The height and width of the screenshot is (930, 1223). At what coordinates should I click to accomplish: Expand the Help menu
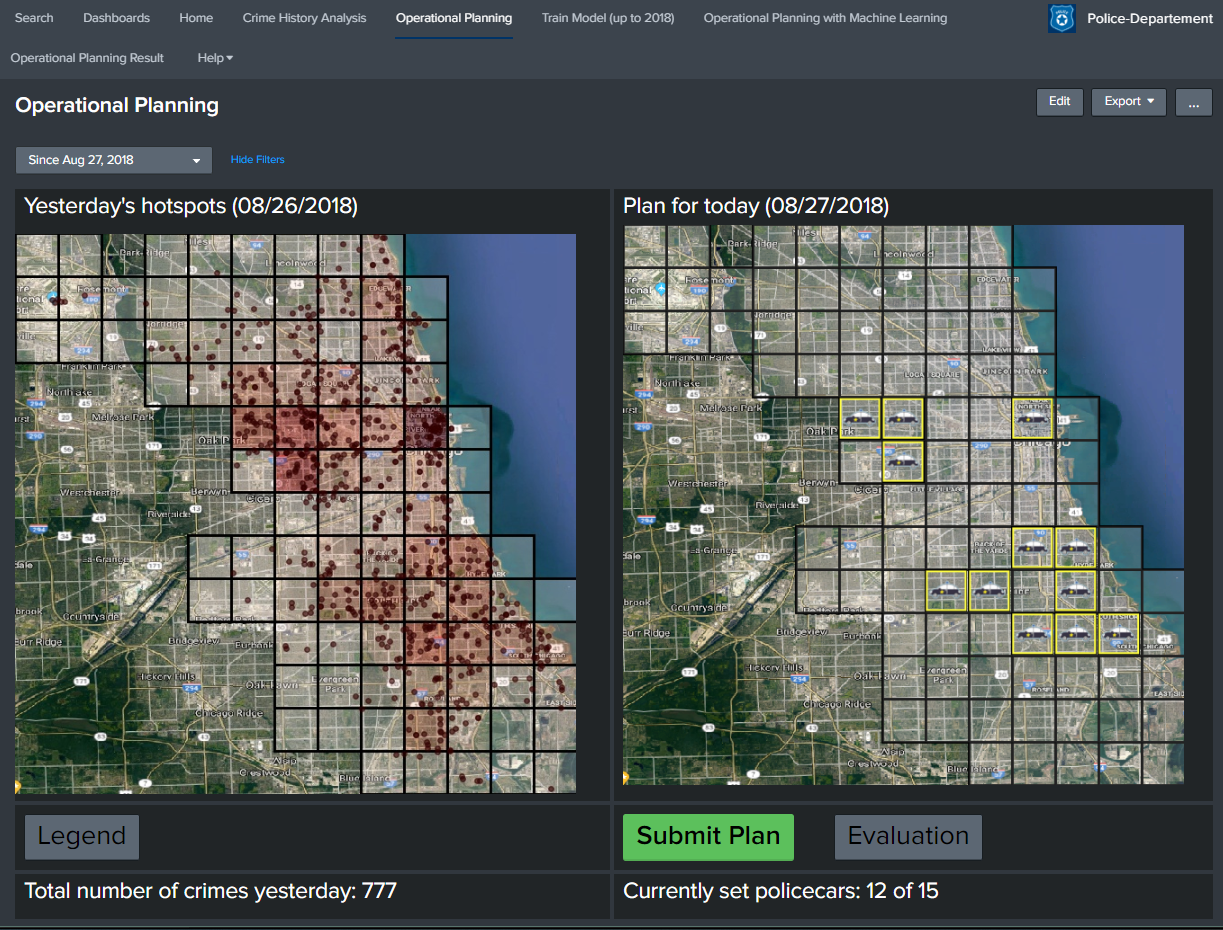215,58
